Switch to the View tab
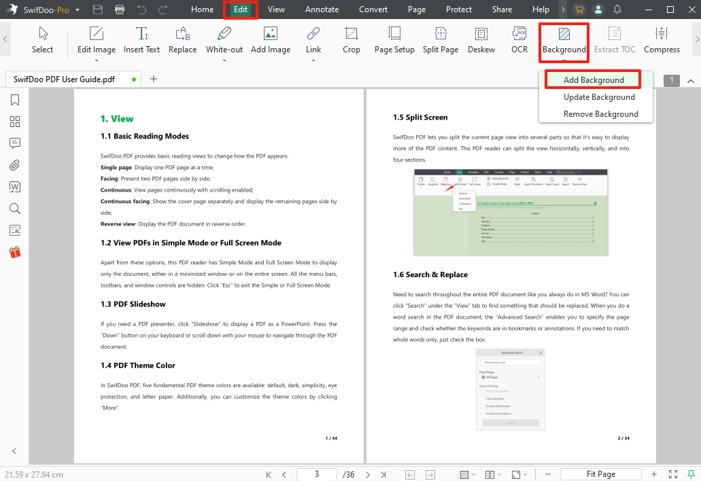Viewport: 701px width, 481px height. click(276, 9)
